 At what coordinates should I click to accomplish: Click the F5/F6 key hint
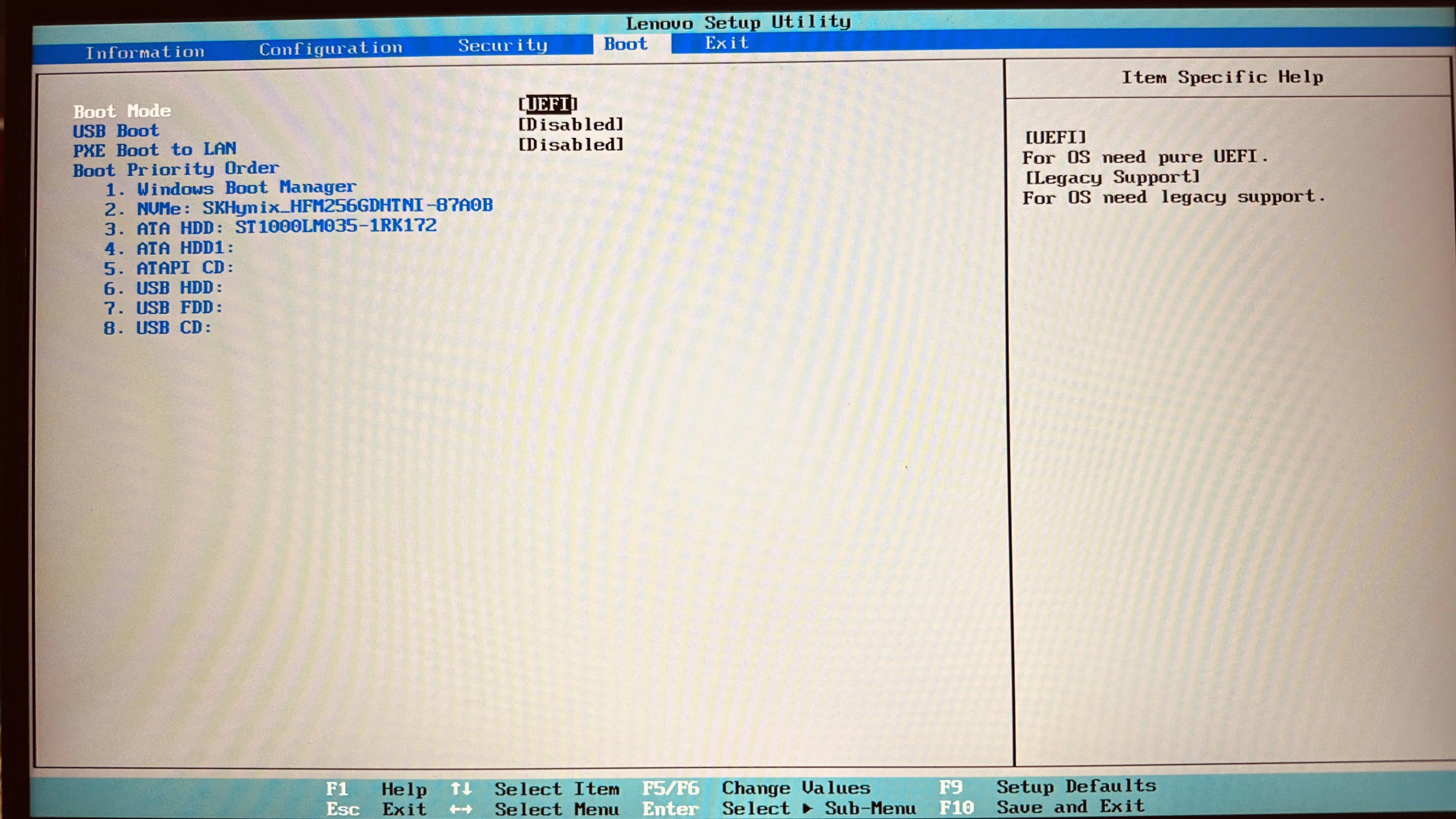pyautogui.click(x=670, y=788)
